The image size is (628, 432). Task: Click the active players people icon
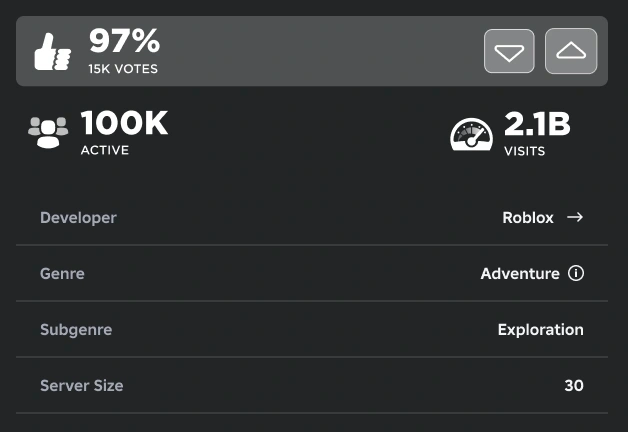(48, 132)
